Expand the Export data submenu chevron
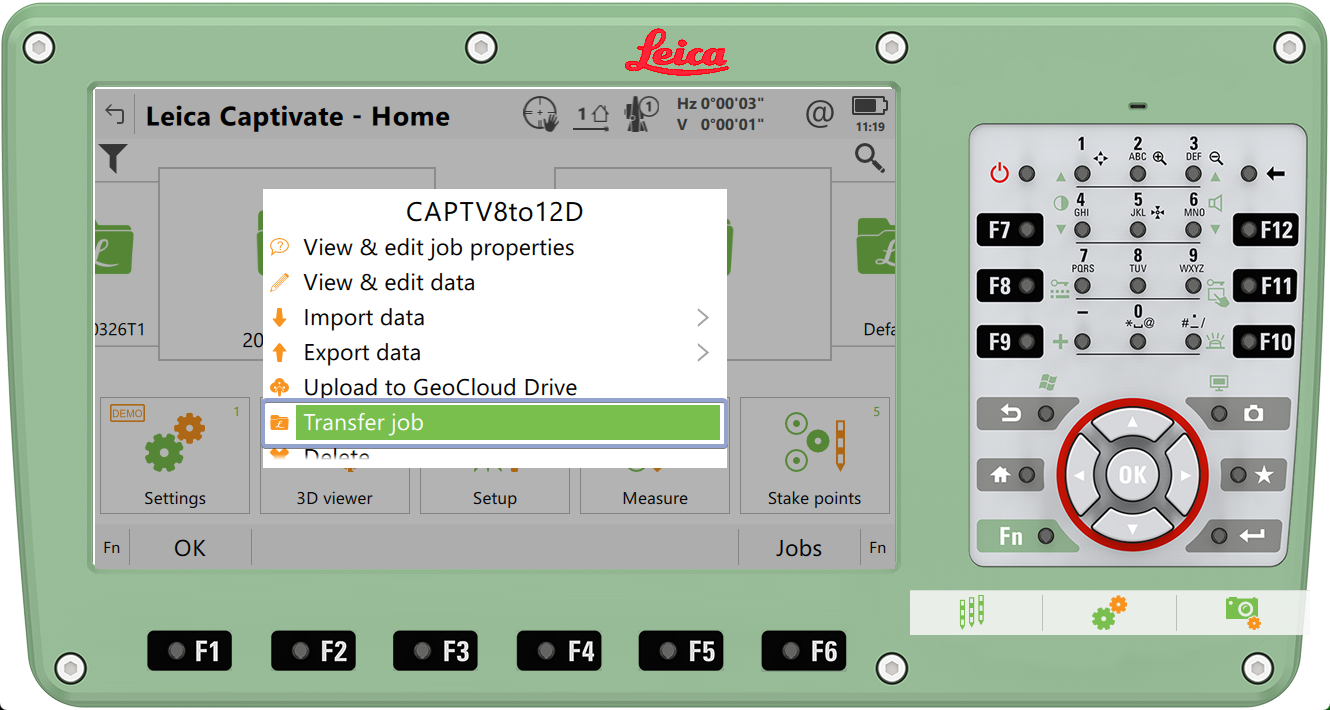This screenshot has height=710, width=1330. [702, 352]
